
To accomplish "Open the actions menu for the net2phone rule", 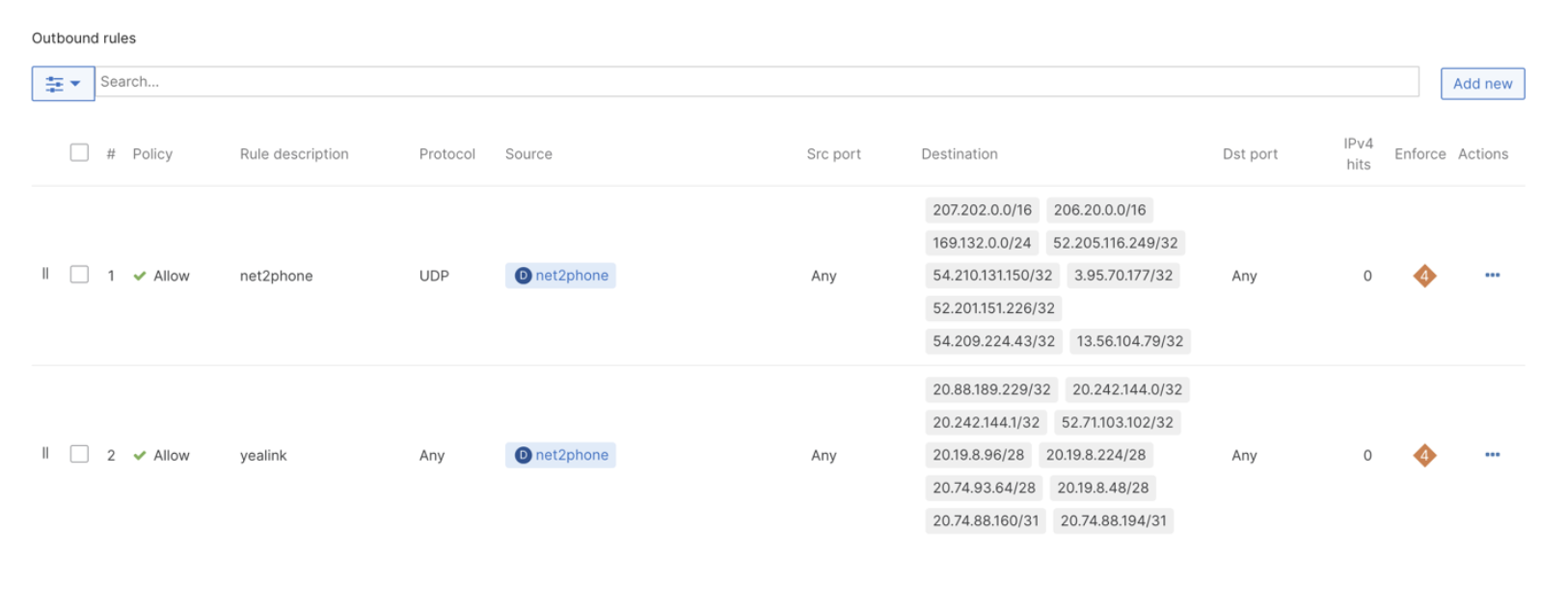I will (1492, 276).
